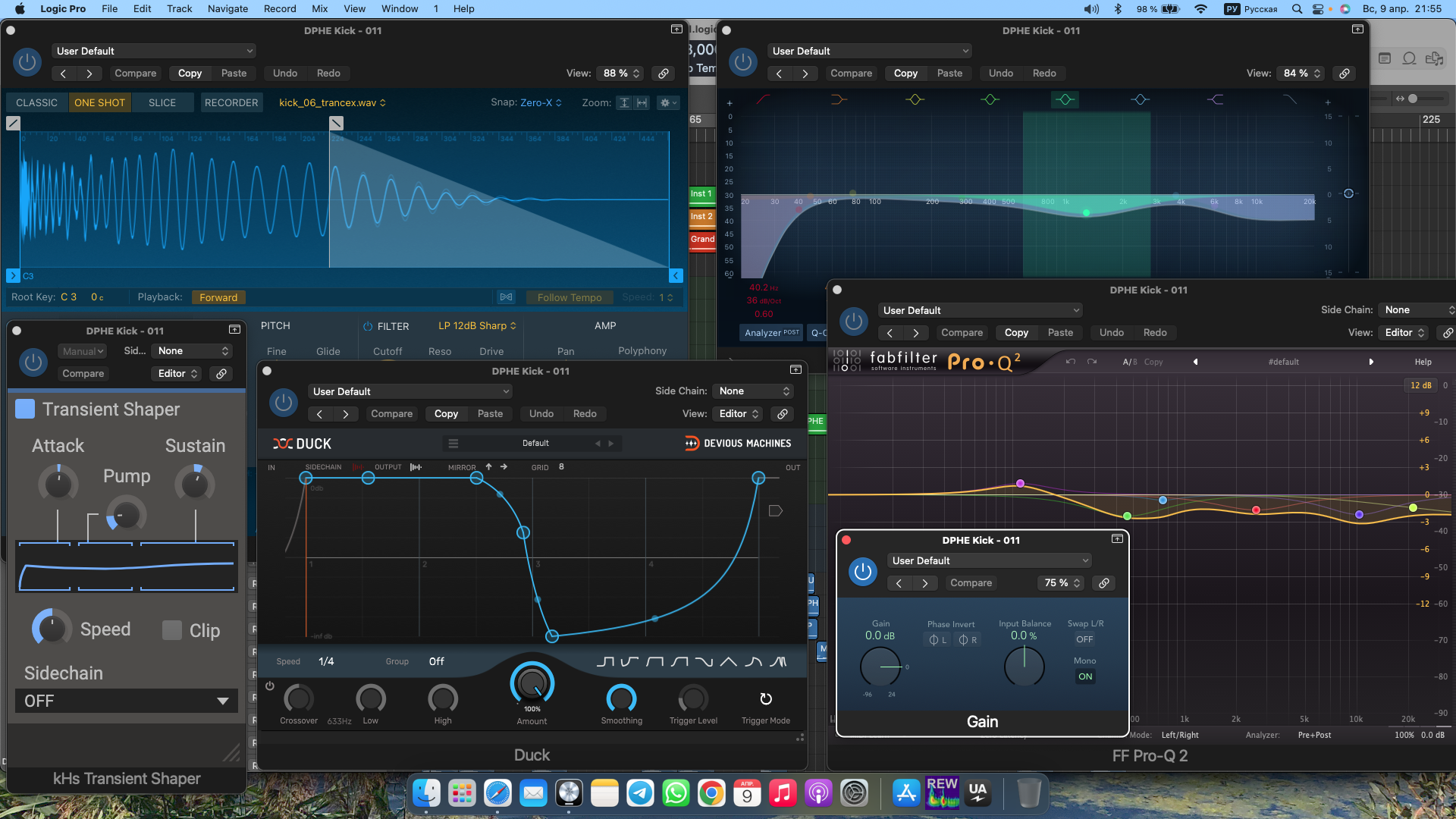Toggle power button of kHs Transient Shaper window

point(33,362)
